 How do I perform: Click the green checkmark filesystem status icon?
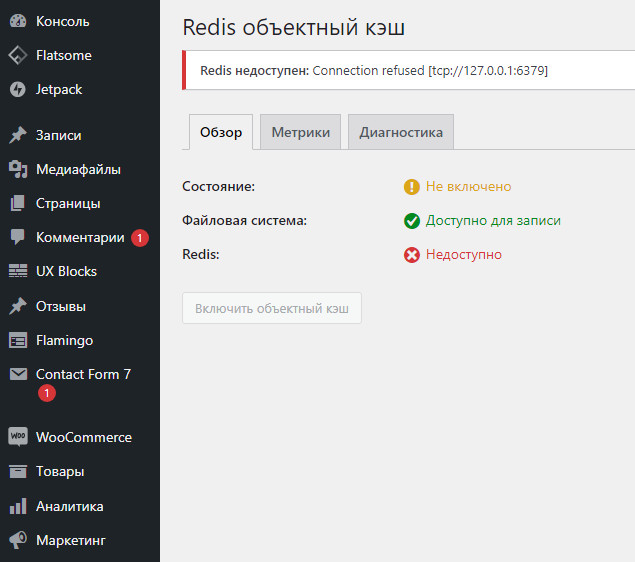tap(411, 221)
